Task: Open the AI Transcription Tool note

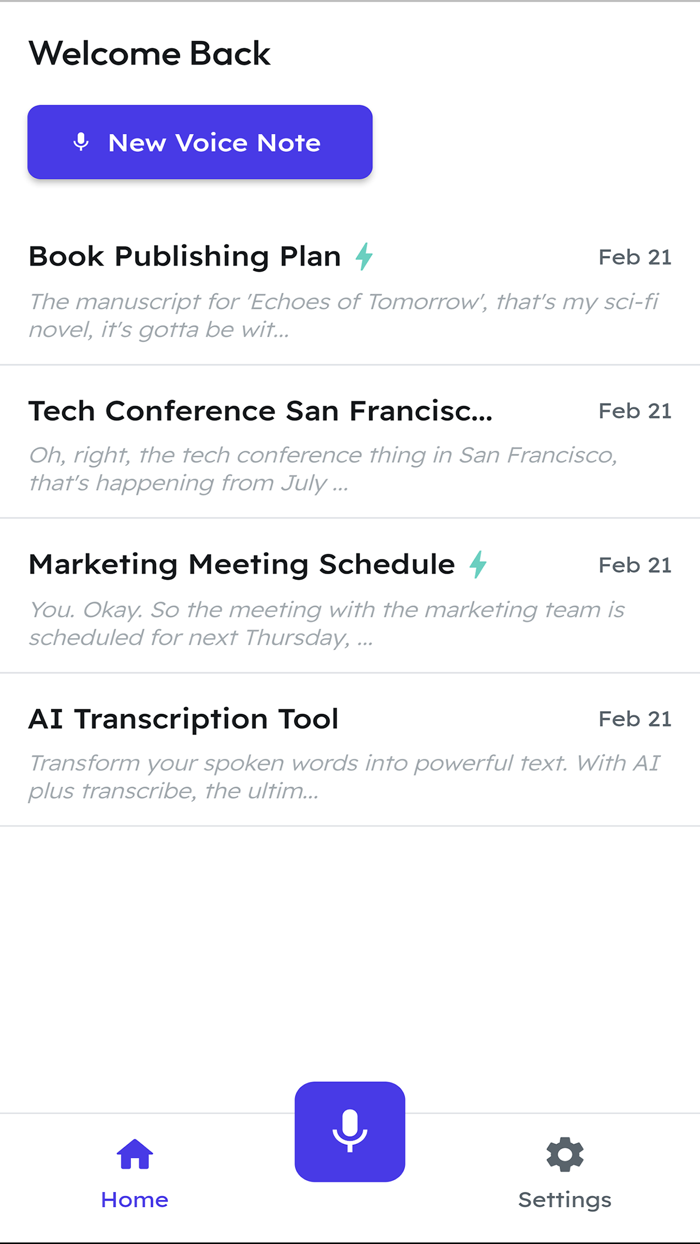Action: pos(184,718)
